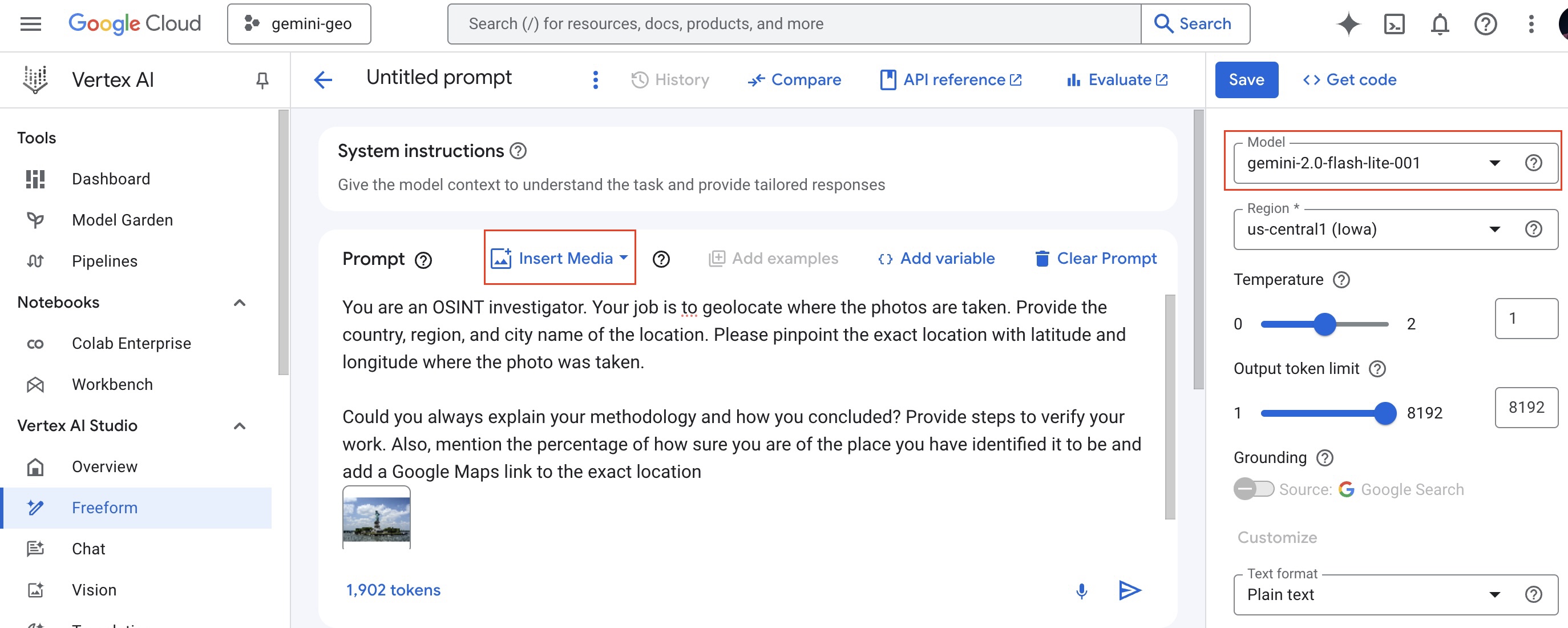Viewport: 1568px width, 628px height.
Task: Open the Vision studio section
Action: click(94, 589)
